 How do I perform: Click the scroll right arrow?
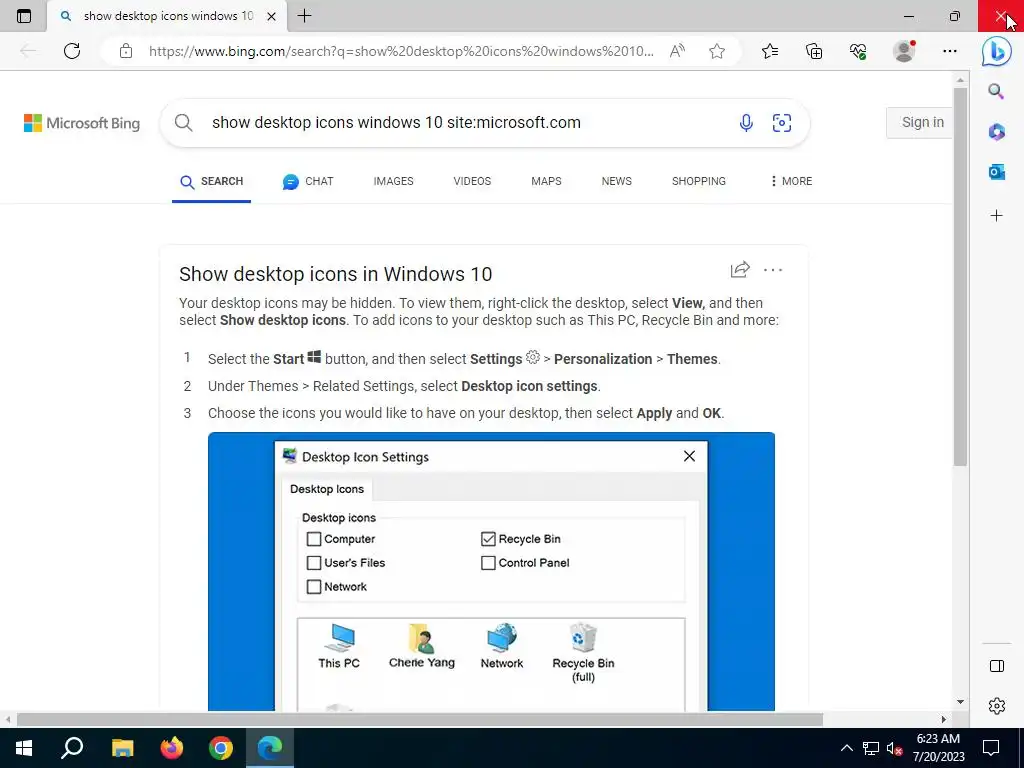[943, 719]
